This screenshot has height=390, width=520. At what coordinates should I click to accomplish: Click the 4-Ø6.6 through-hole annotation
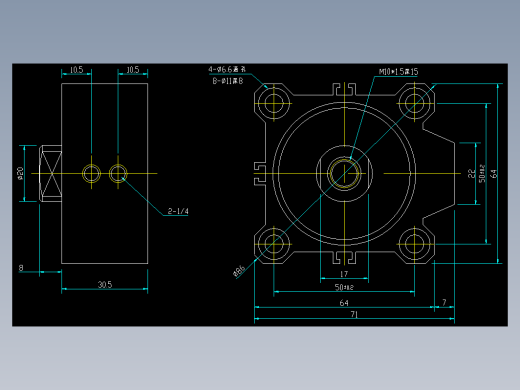click(x=227, y=69)
